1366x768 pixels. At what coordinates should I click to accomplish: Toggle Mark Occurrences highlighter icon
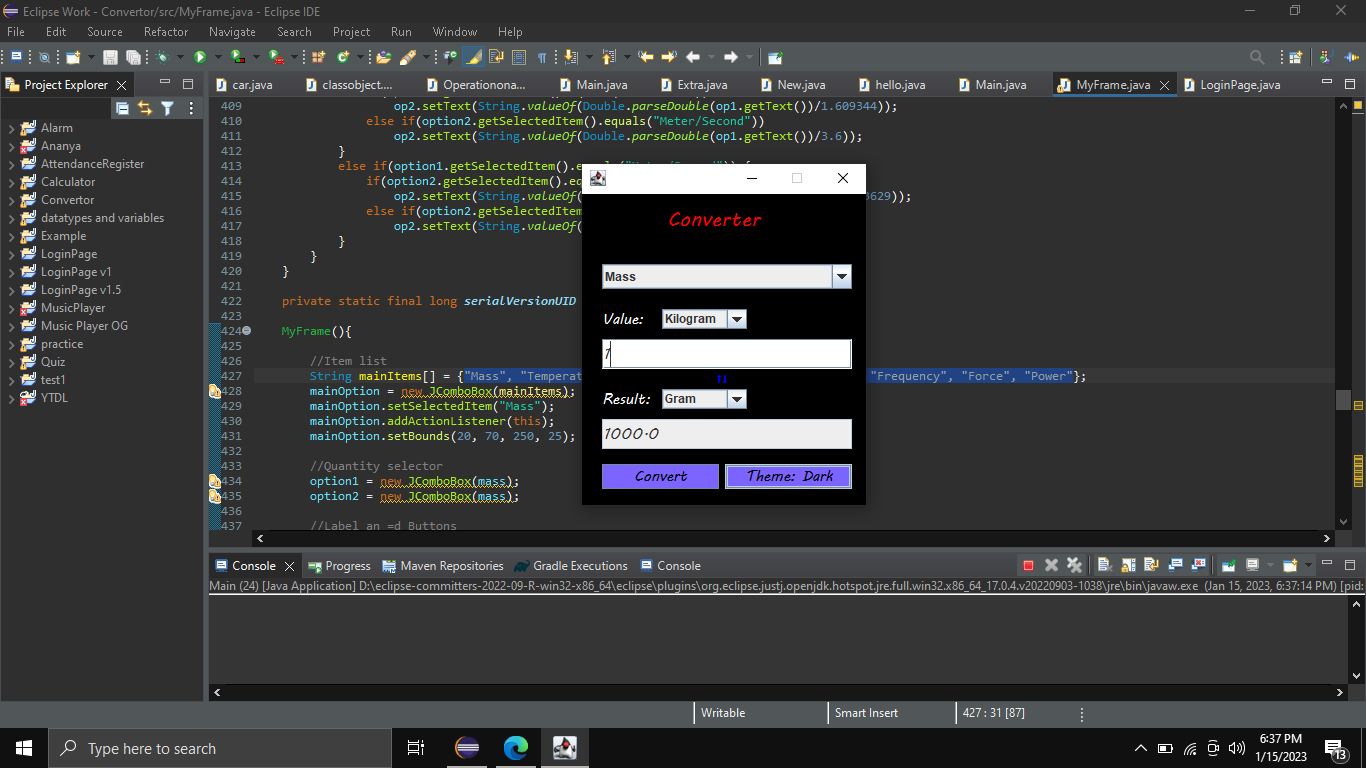[472, 57]
